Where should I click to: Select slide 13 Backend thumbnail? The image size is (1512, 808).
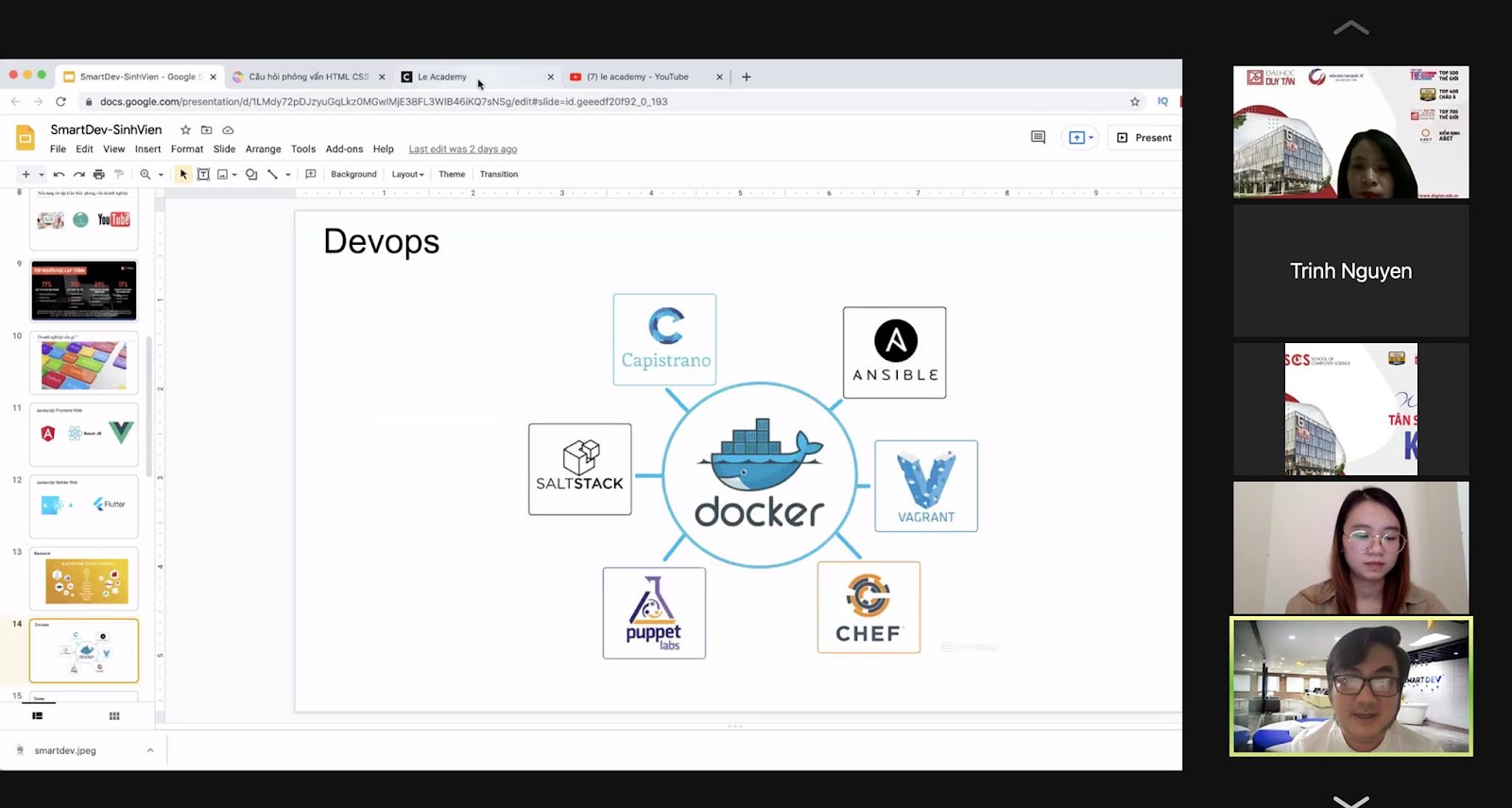pyautogui.click(x=84, y=578)
